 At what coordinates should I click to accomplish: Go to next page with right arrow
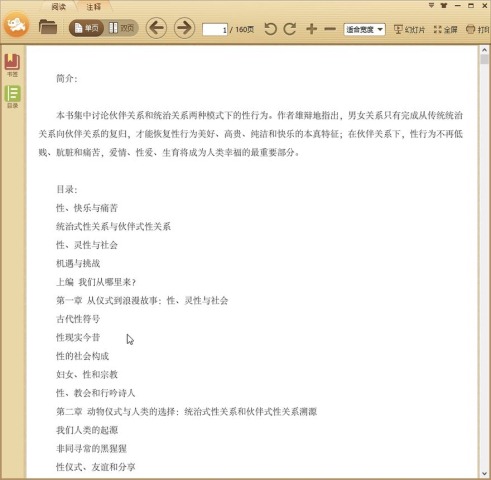184,28
